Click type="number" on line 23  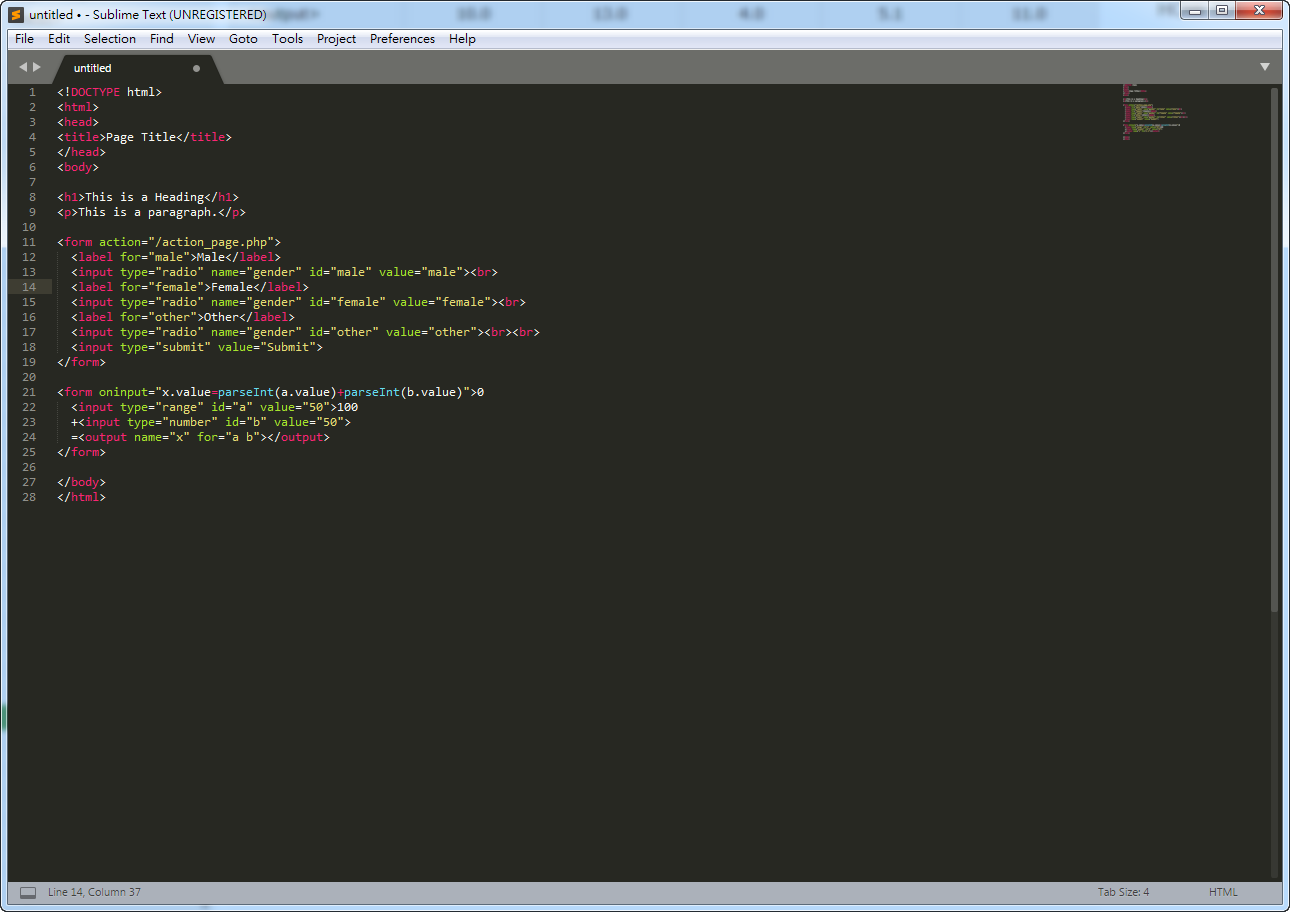(172, 422)
